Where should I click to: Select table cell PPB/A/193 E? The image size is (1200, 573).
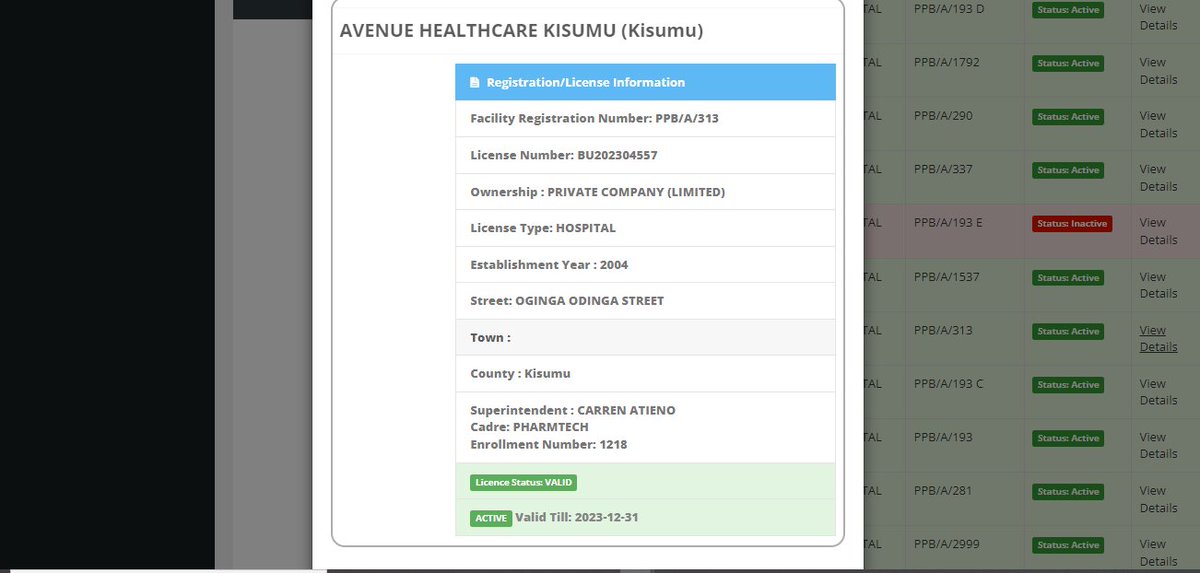(949, 223)
